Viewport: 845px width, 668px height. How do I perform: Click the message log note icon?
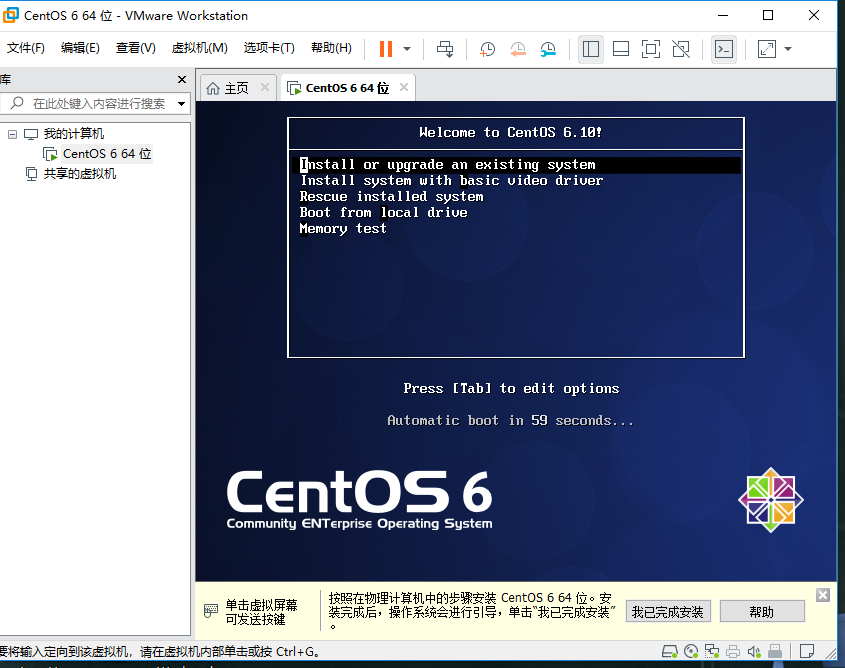click(x=807, y=652)
